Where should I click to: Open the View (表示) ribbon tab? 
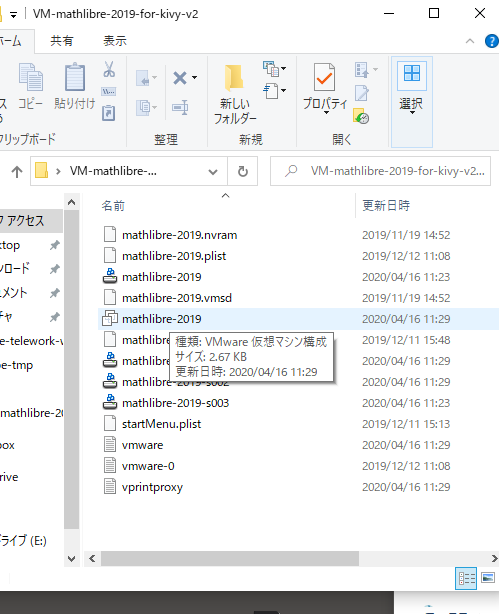click(115, 41)
